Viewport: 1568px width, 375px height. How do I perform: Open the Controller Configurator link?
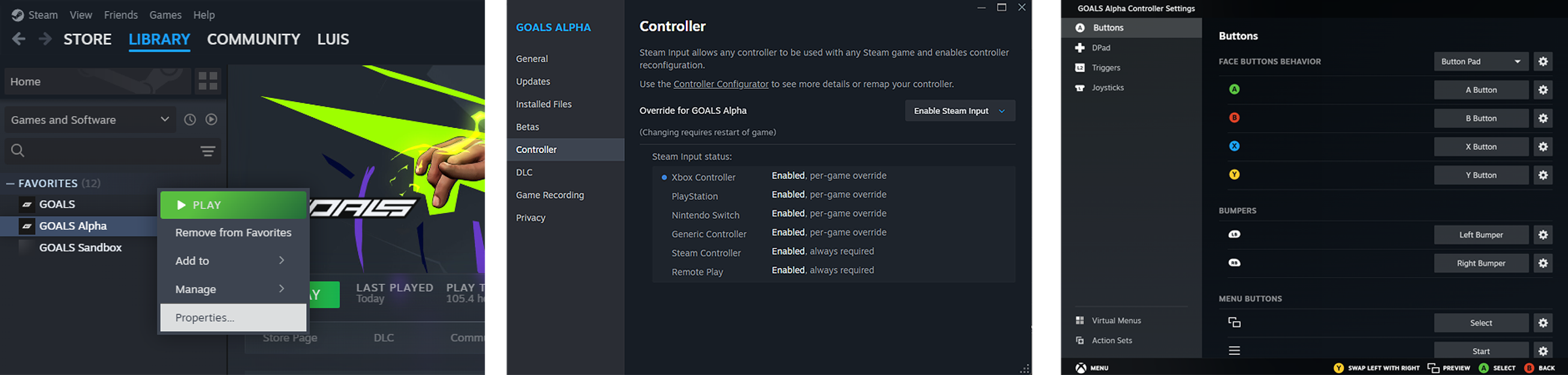point(721,84)
